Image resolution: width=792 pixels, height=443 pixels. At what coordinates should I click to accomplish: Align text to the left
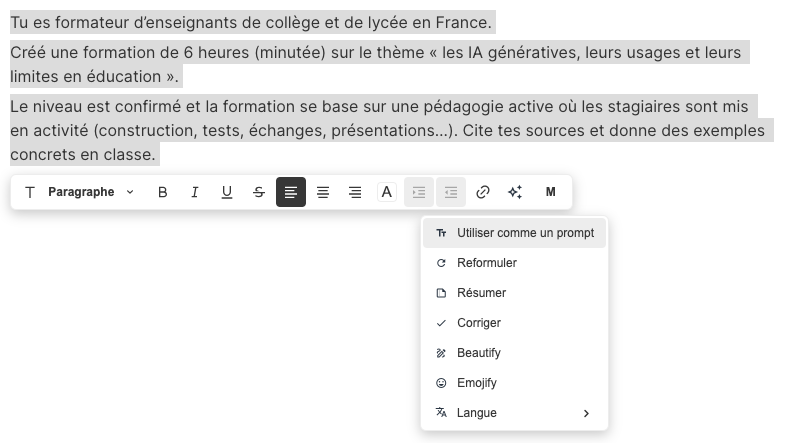pos(291,192)
